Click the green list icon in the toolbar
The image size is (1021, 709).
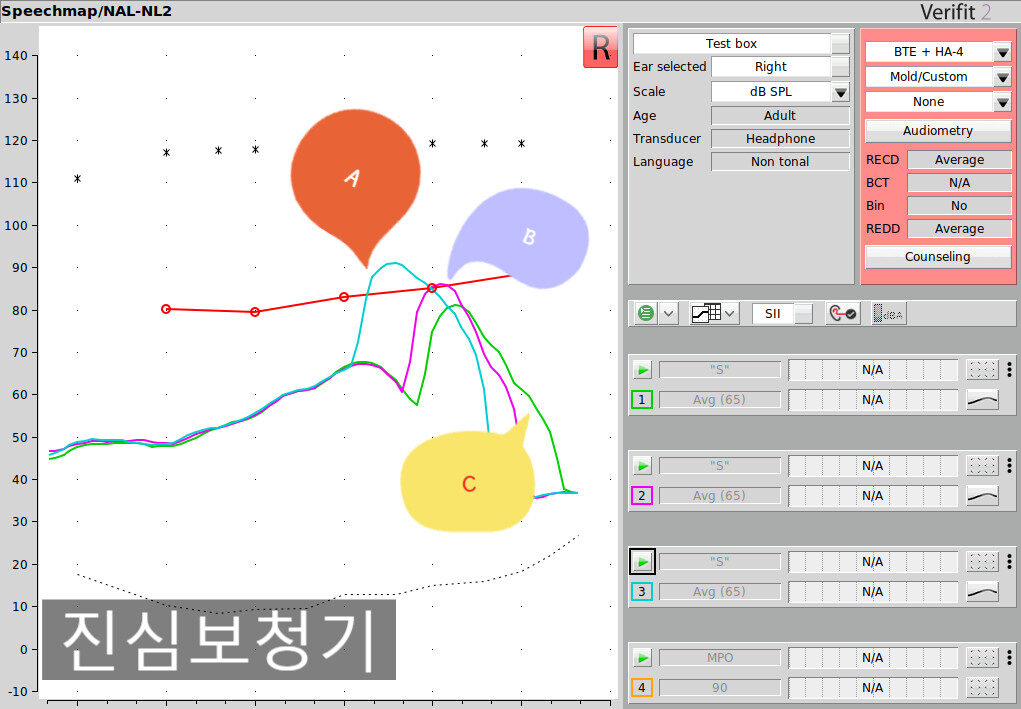(646, 313)
